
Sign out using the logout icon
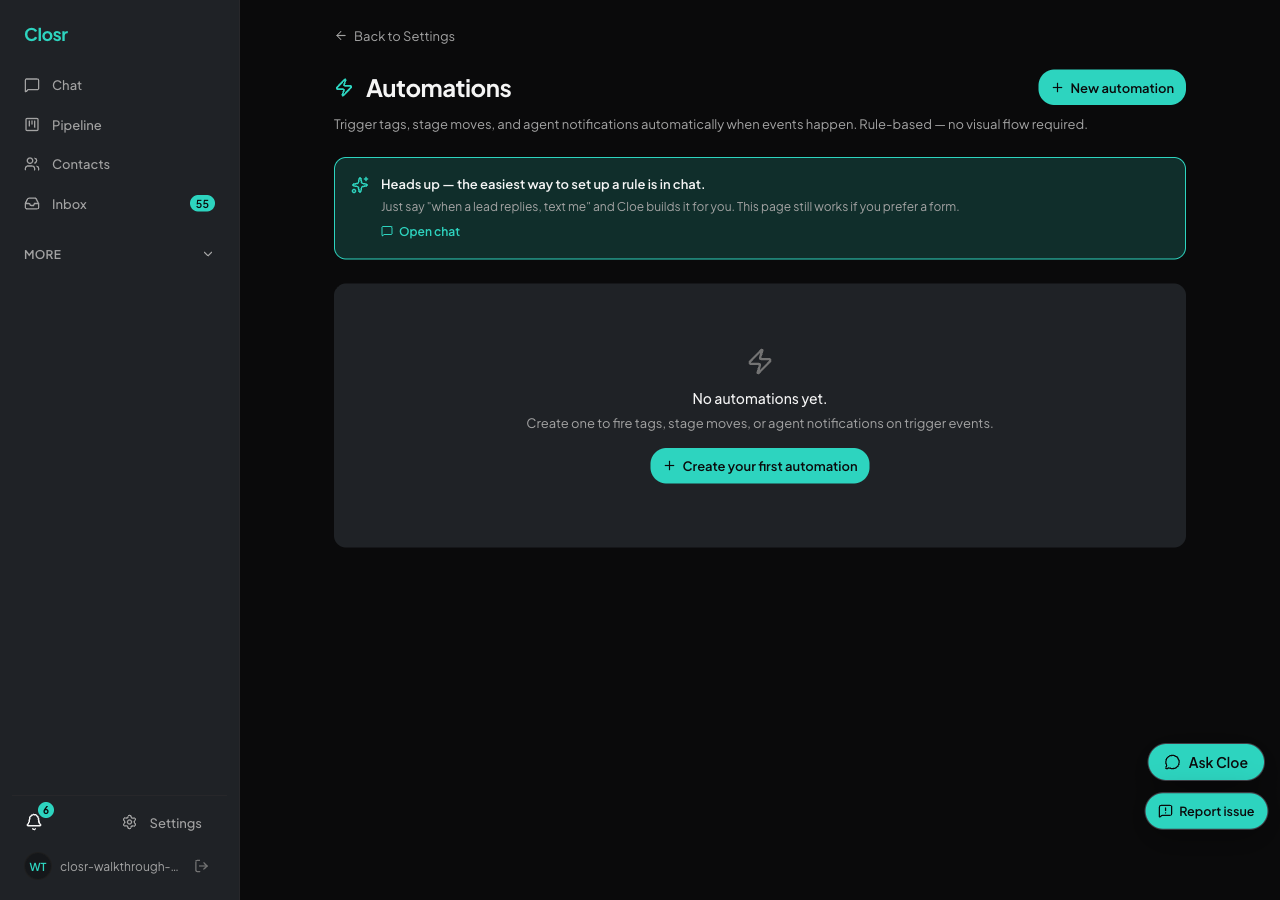tap(201, 866)
